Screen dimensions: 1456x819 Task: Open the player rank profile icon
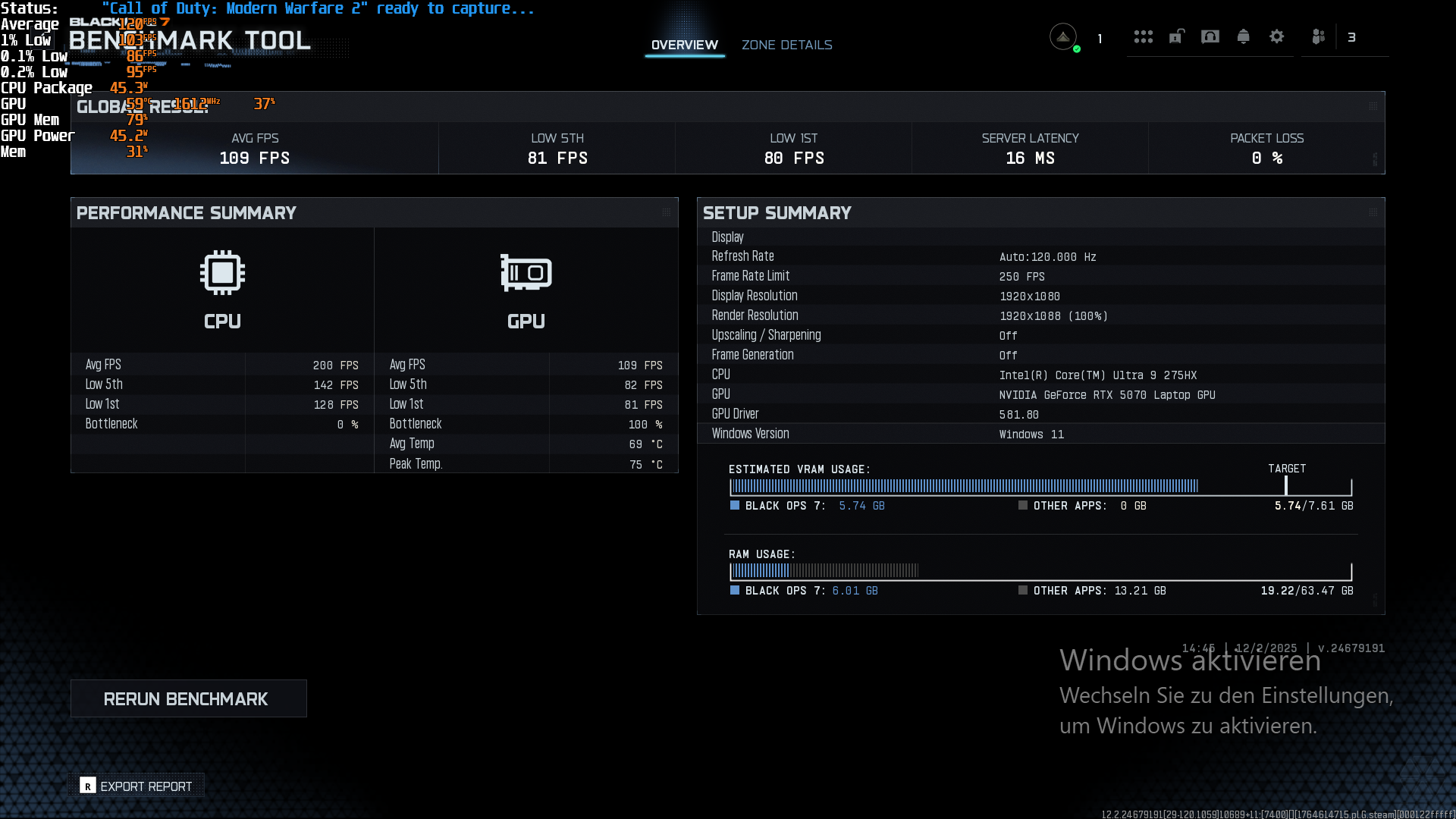point(1063,36)
